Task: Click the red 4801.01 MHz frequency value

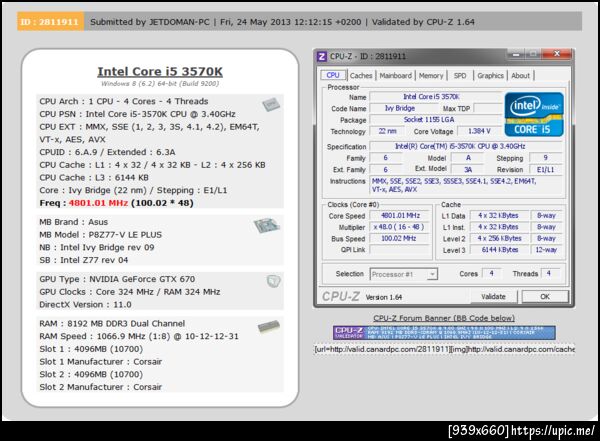Action: tap(98, 203)
